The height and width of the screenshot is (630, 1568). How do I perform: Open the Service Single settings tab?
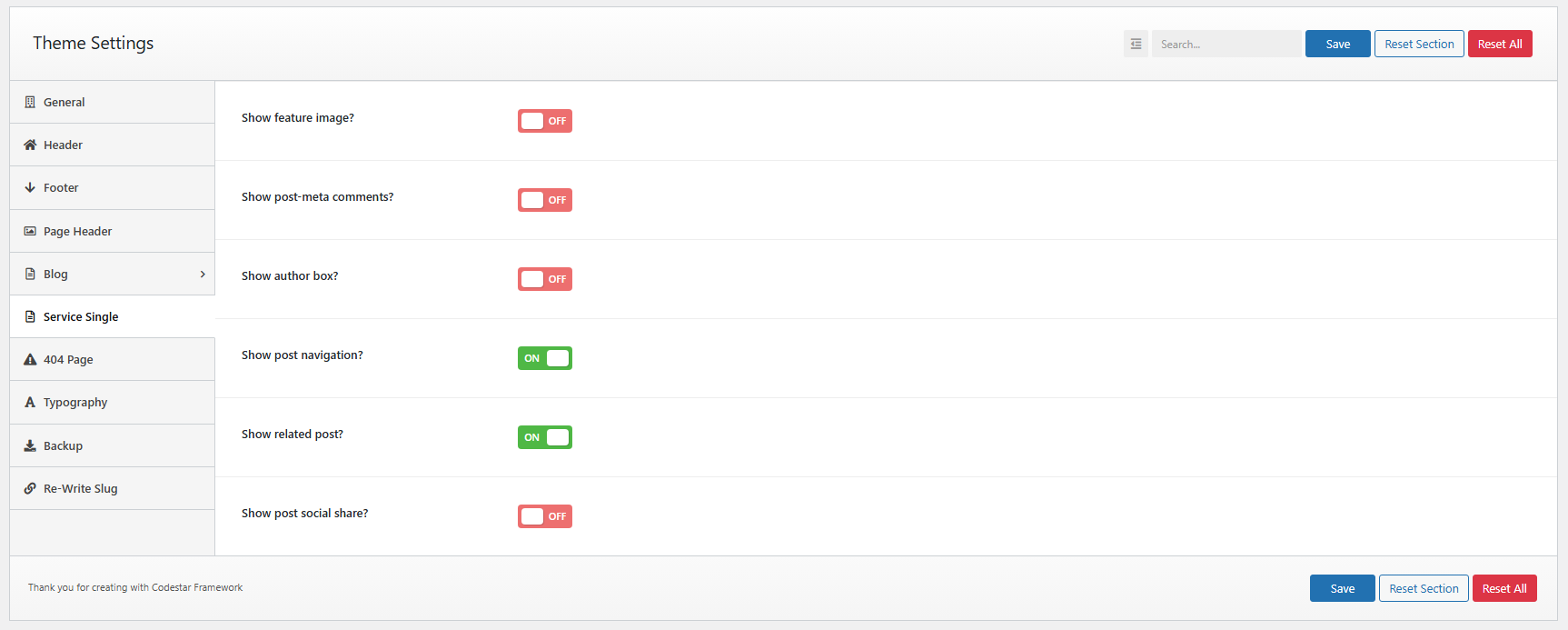coord(81,317)
